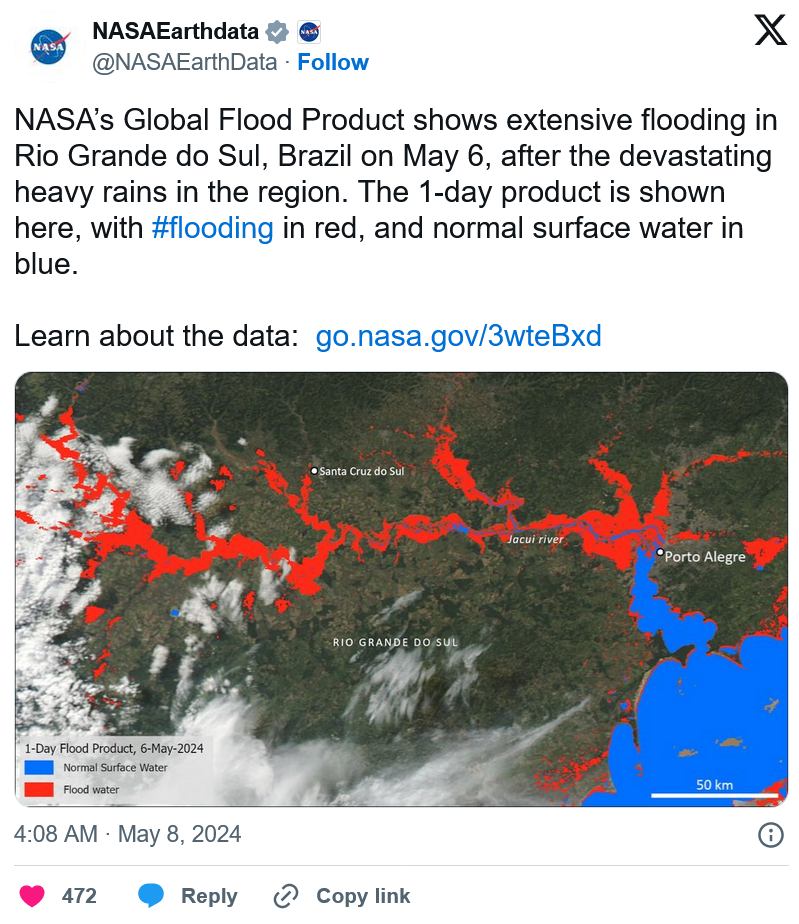
Task: Click the Reply text label
Action: (209, 896)
